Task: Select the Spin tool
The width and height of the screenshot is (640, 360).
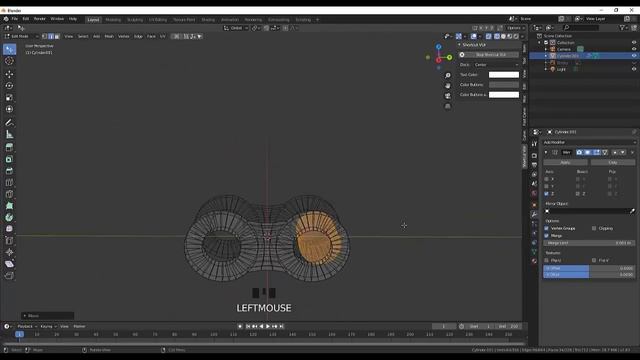Action: 9,218
